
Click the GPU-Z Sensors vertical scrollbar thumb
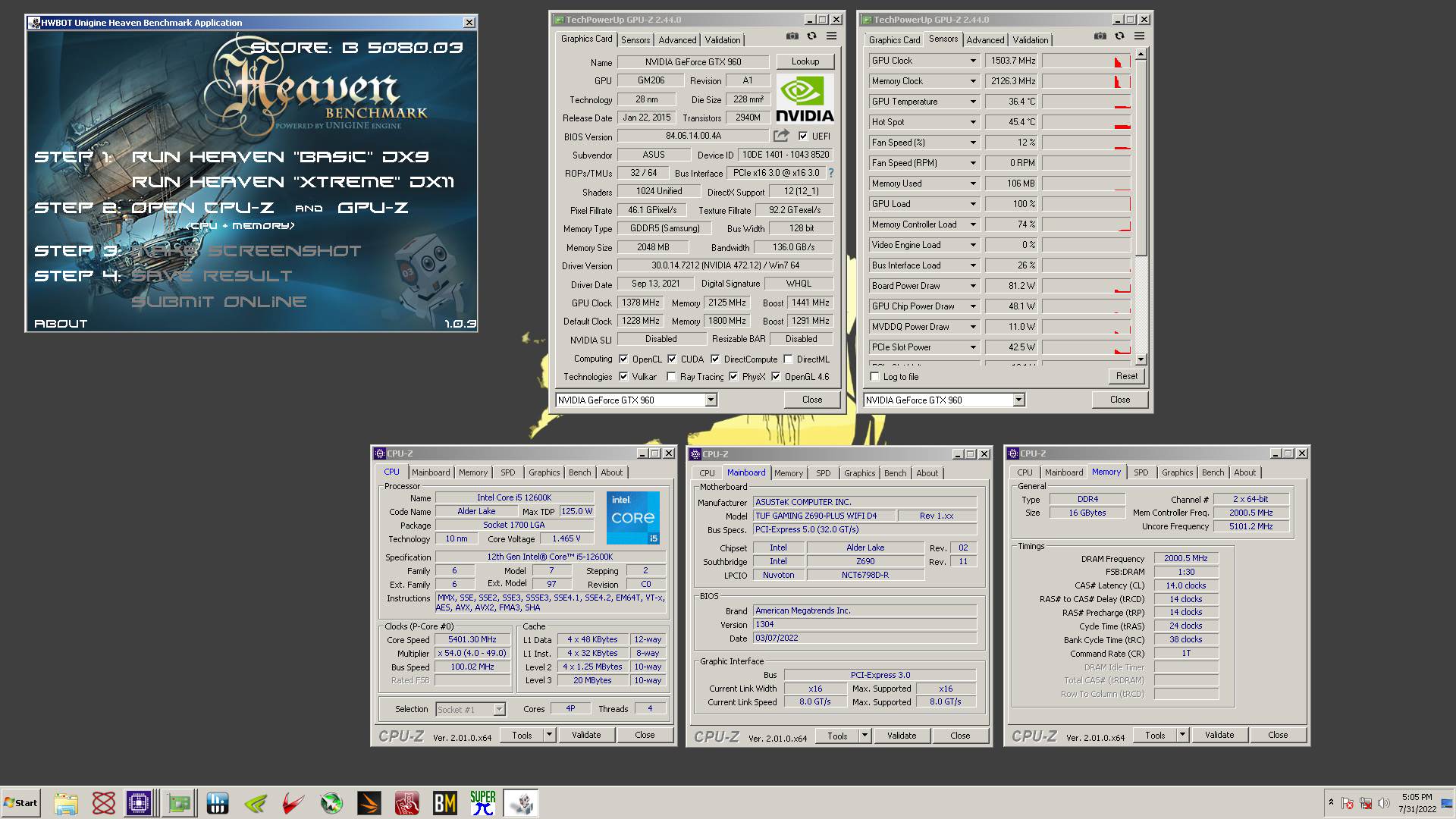coord(1141,158)
